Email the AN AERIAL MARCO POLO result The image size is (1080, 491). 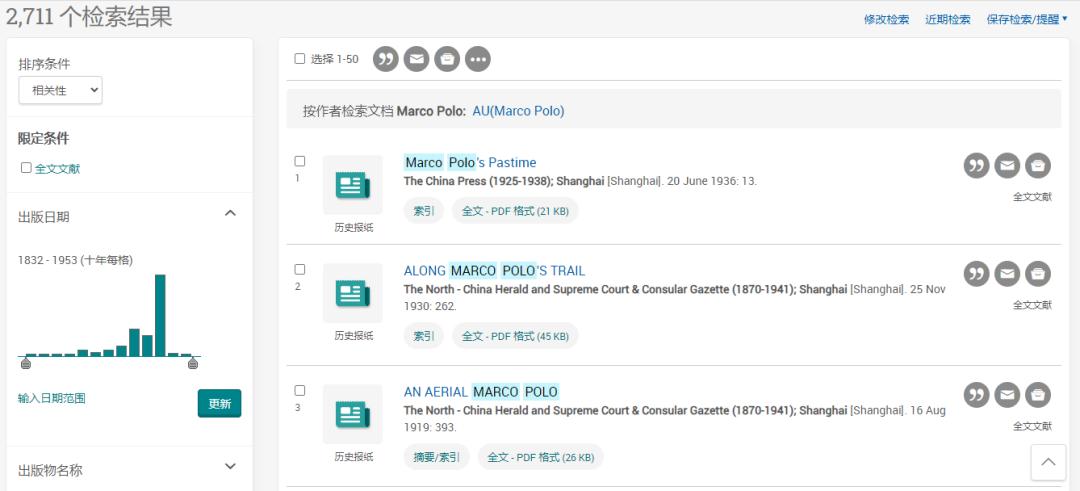tap(1007, 395)
